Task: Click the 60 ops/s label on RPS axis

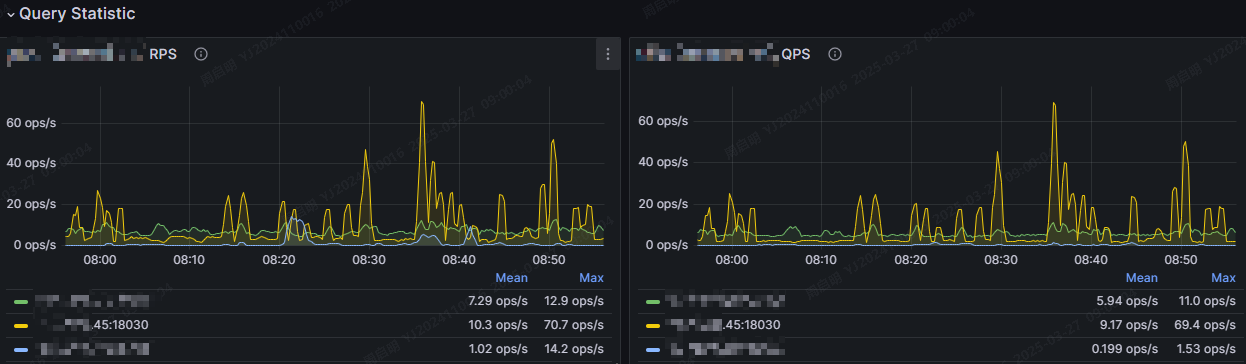Action: 32,122
